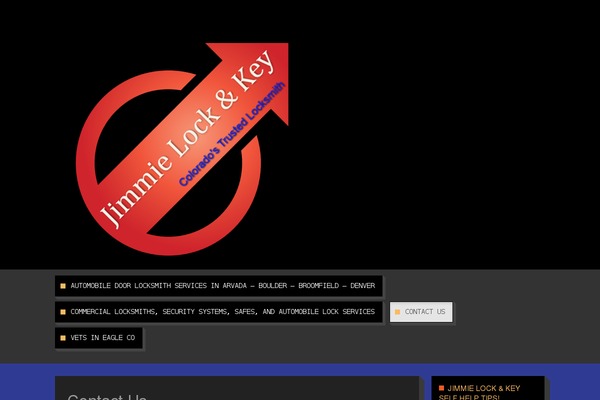Click the Jimmie Lock & Key logo
600x400 pixels.
tap(182, 149)
